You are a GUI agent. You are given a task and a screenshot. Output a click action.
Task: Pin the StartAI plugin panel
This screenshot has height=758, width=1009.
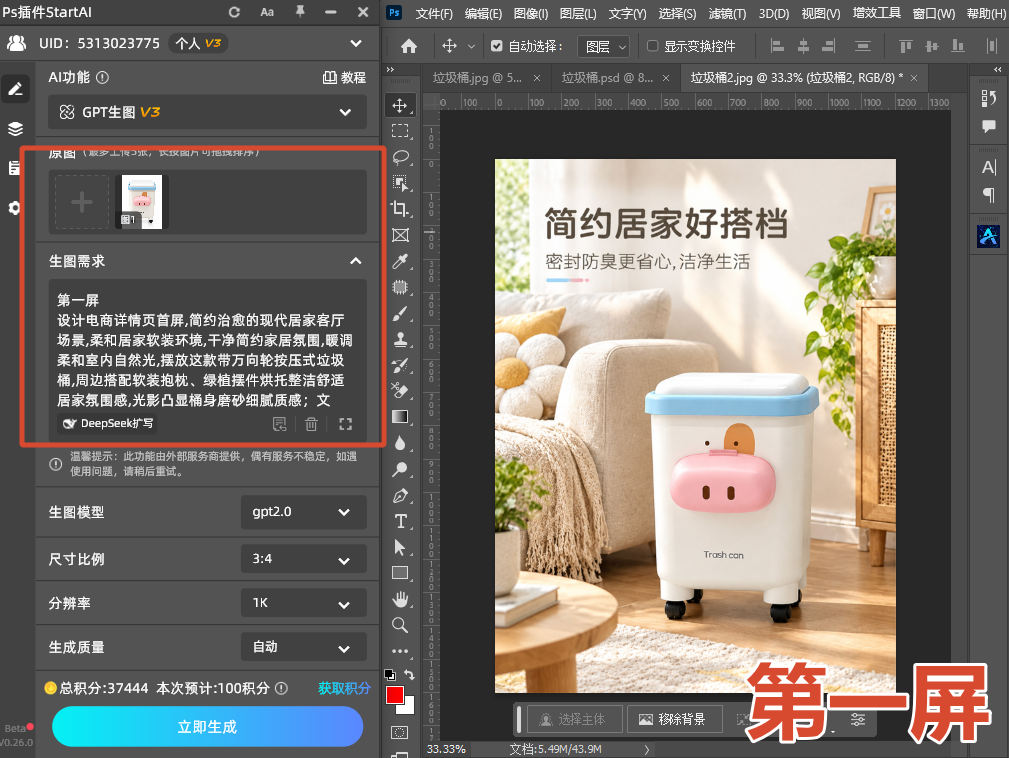coord(300,12)
